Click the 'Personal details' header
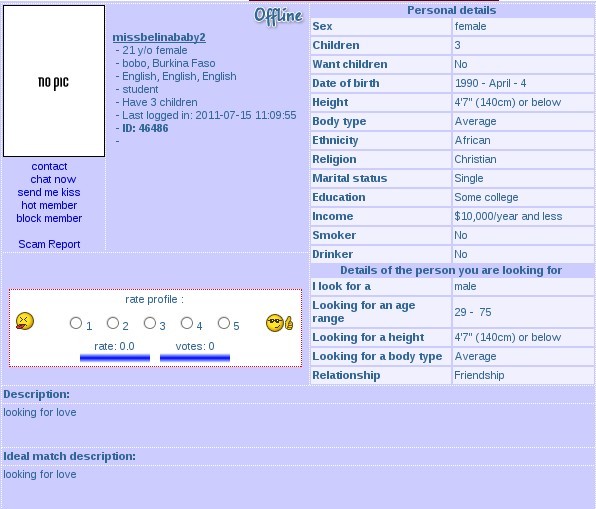596x509 pixels. coord(452,10)
